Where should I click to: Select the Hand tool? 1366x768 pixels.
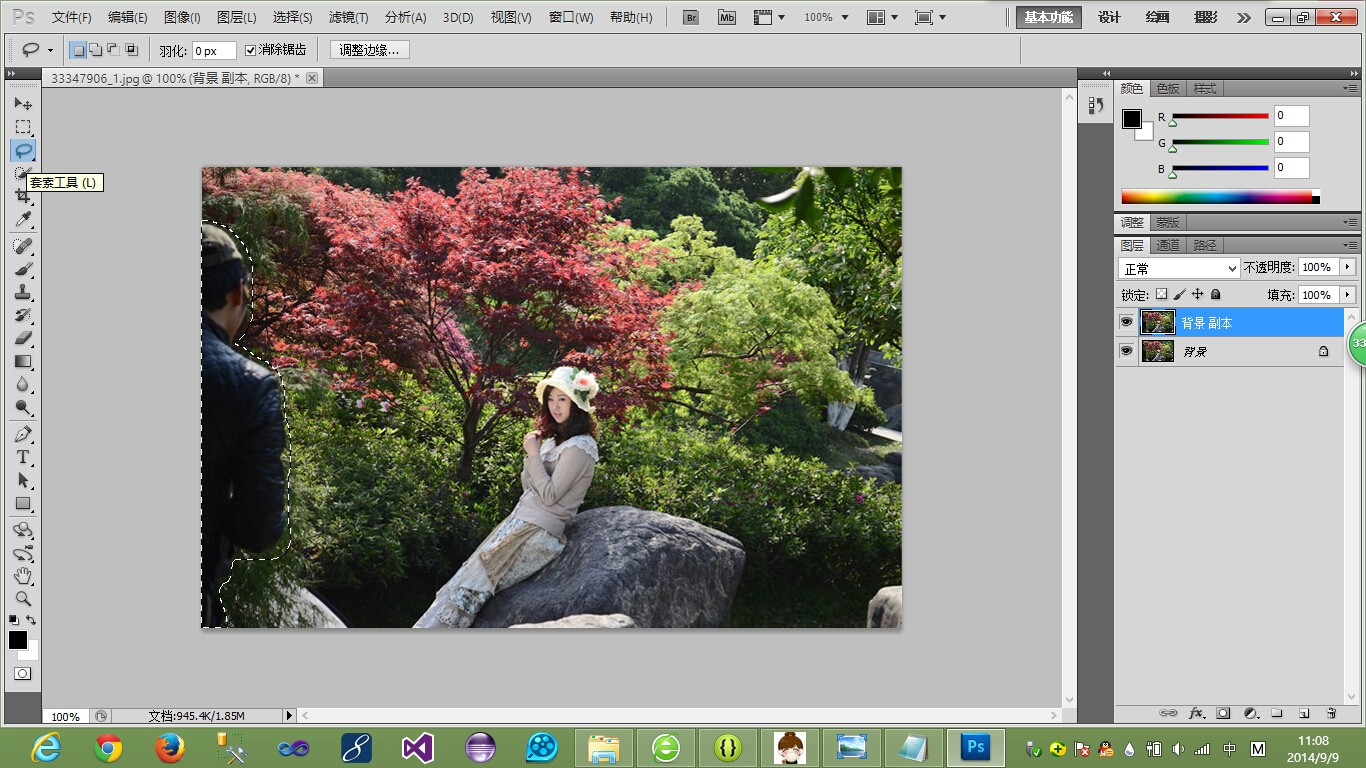point(23,576)
